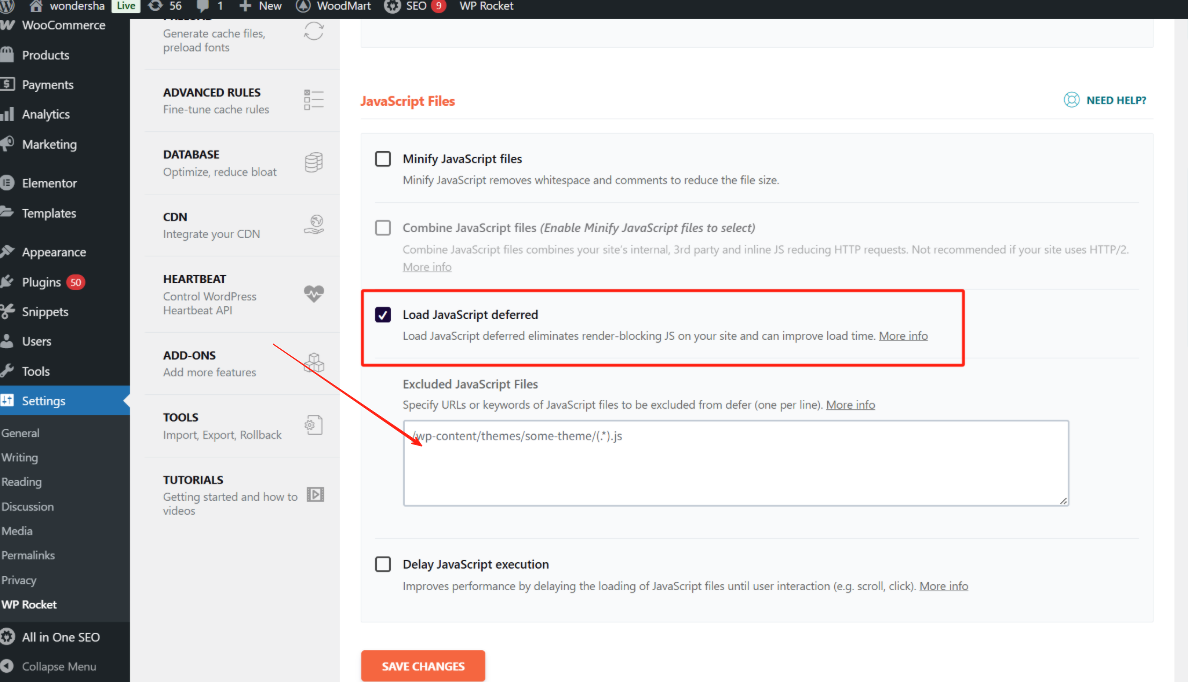Click the Tools file-gear icon
The image size is (1188, 682).
tap(314, 425)
